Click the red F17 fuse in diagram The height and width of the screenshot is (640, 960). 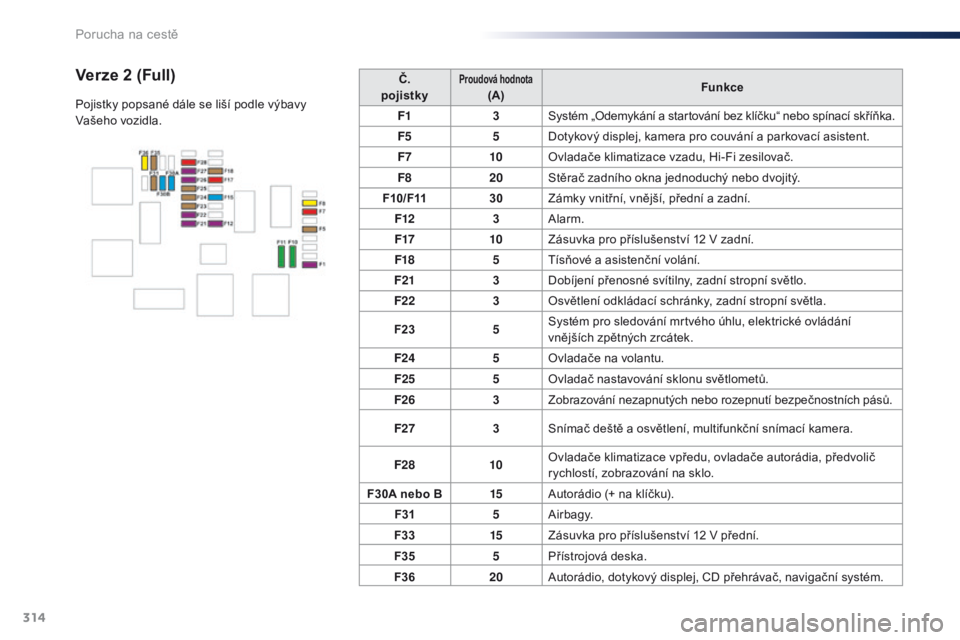click(216, 180)
